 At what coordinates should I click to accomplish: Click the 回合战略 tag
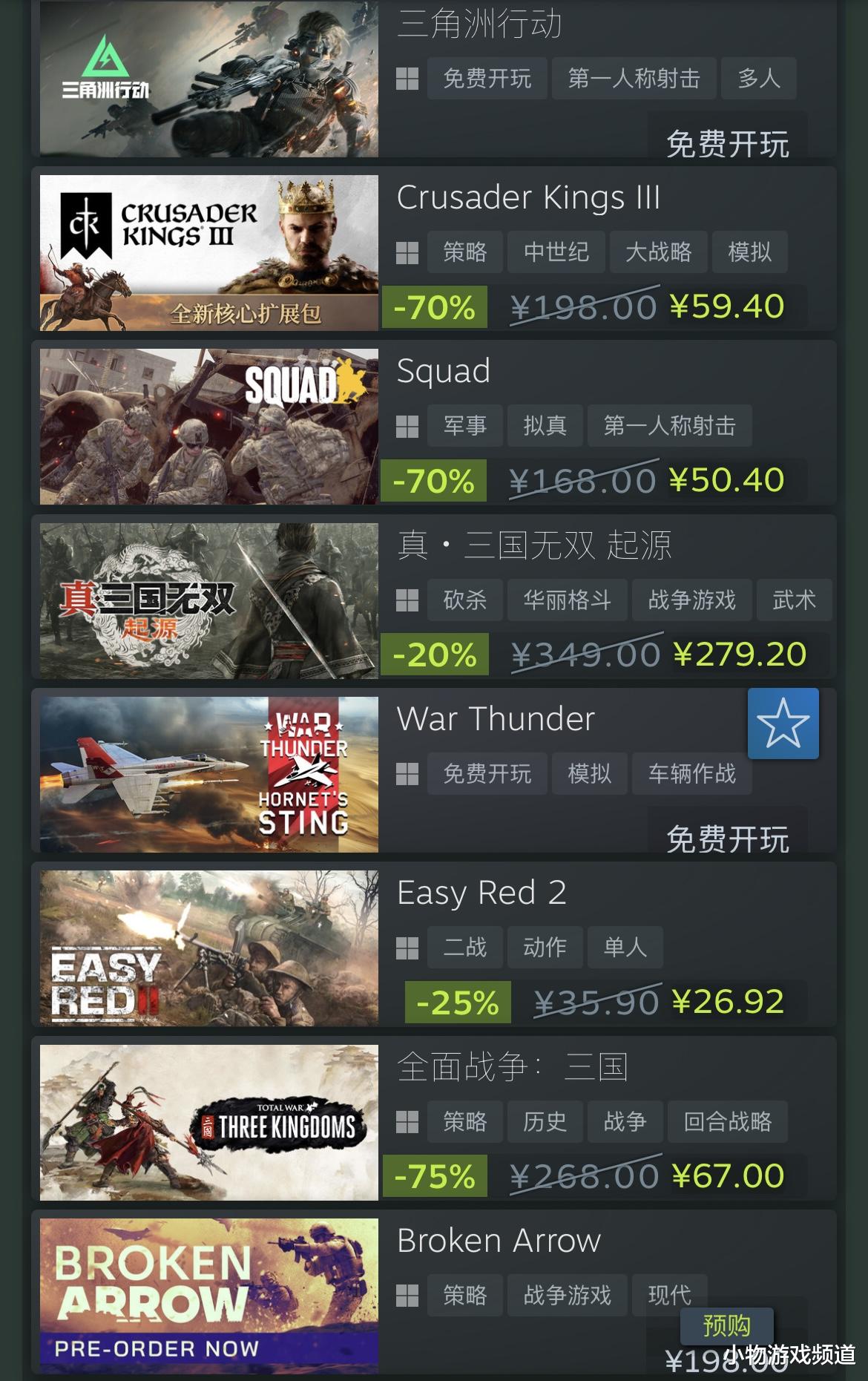(728, 1122)
